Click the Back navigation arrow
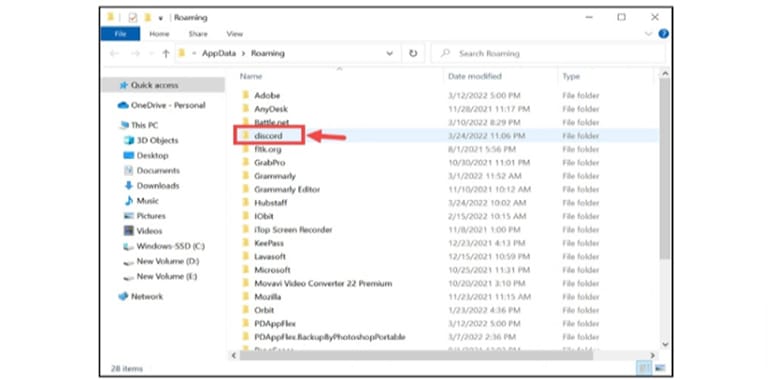Screen dimensions: 768x380 (114, 53)
